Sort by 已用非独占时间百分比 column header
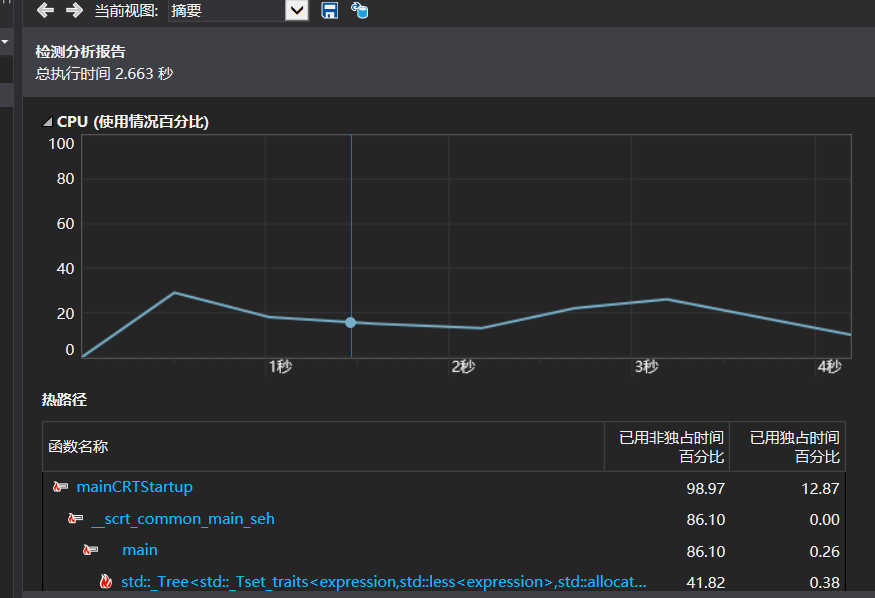 (667, 446)
